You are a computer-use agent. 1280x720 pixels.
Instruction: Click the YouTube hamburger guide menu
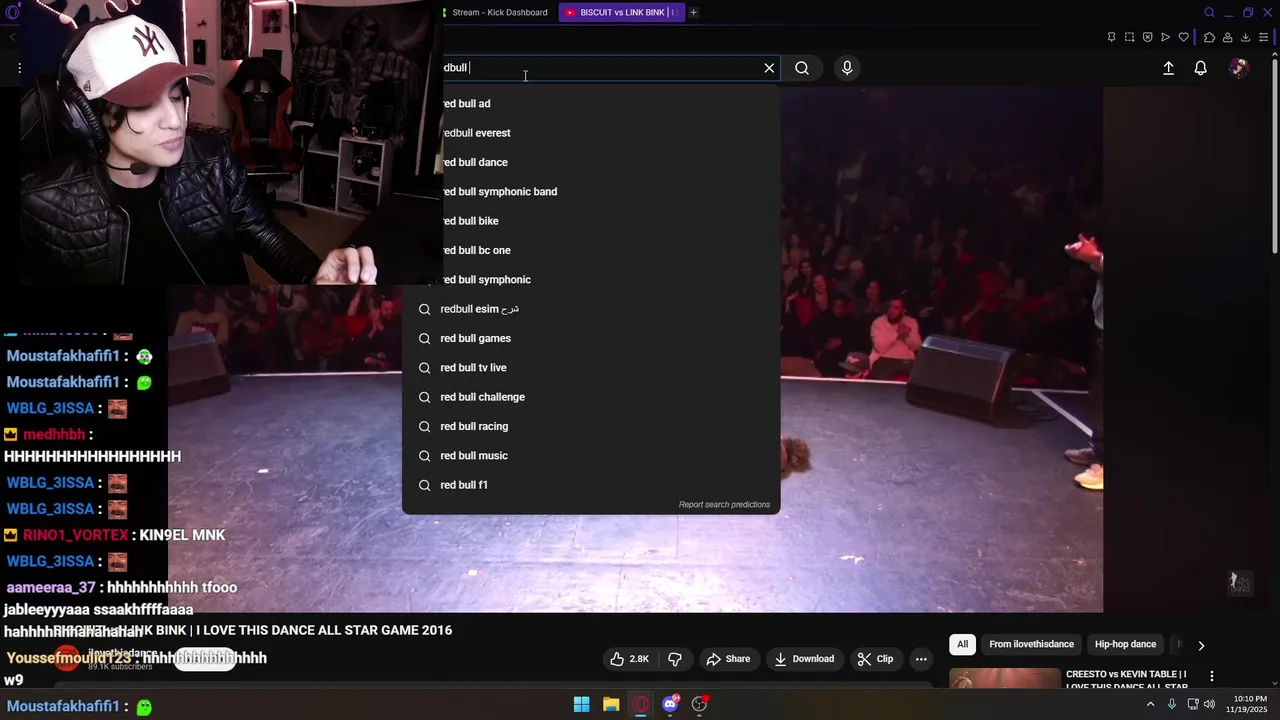pos(19,68)
